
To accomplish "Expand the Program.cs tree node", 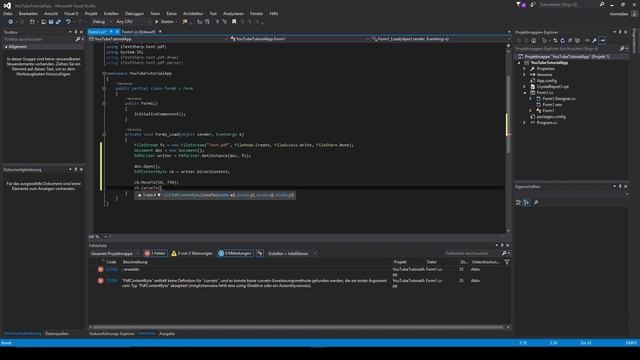I will pyautogui.click(x=525, y=122).
